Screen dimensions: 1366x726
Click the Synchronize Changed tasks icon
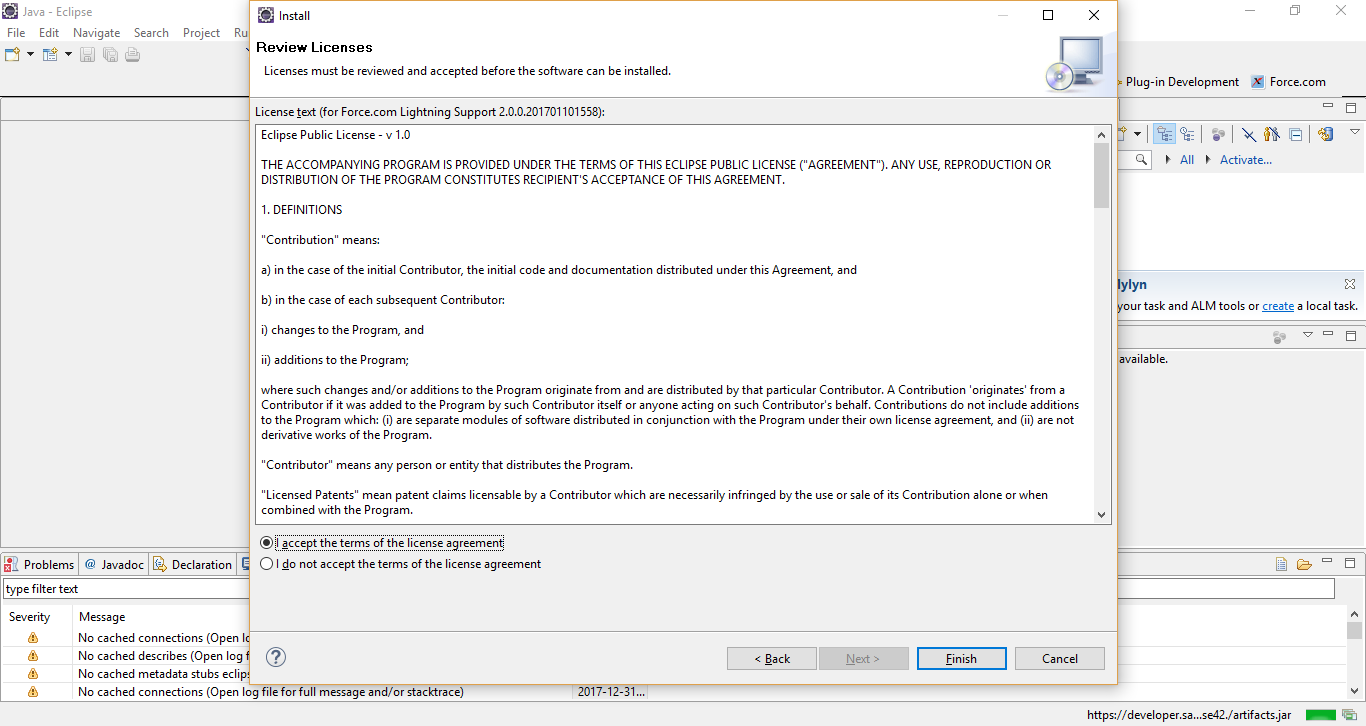[1325, 134]
